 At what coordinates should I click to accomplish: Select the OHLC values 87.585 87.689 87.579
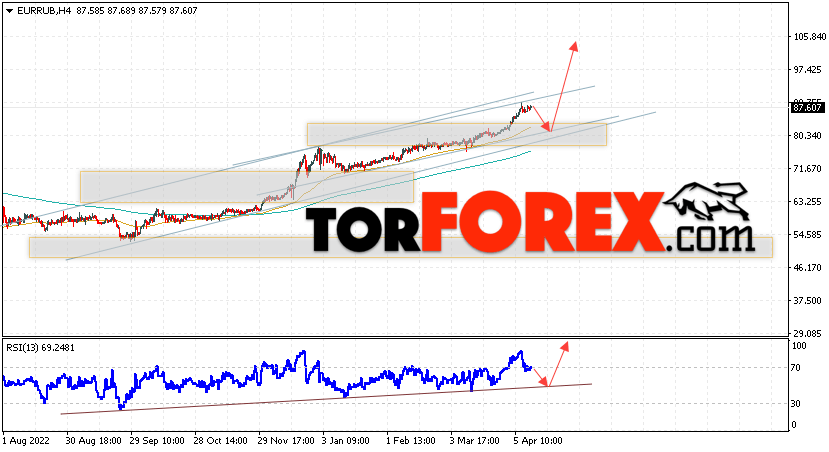(121, 11)
